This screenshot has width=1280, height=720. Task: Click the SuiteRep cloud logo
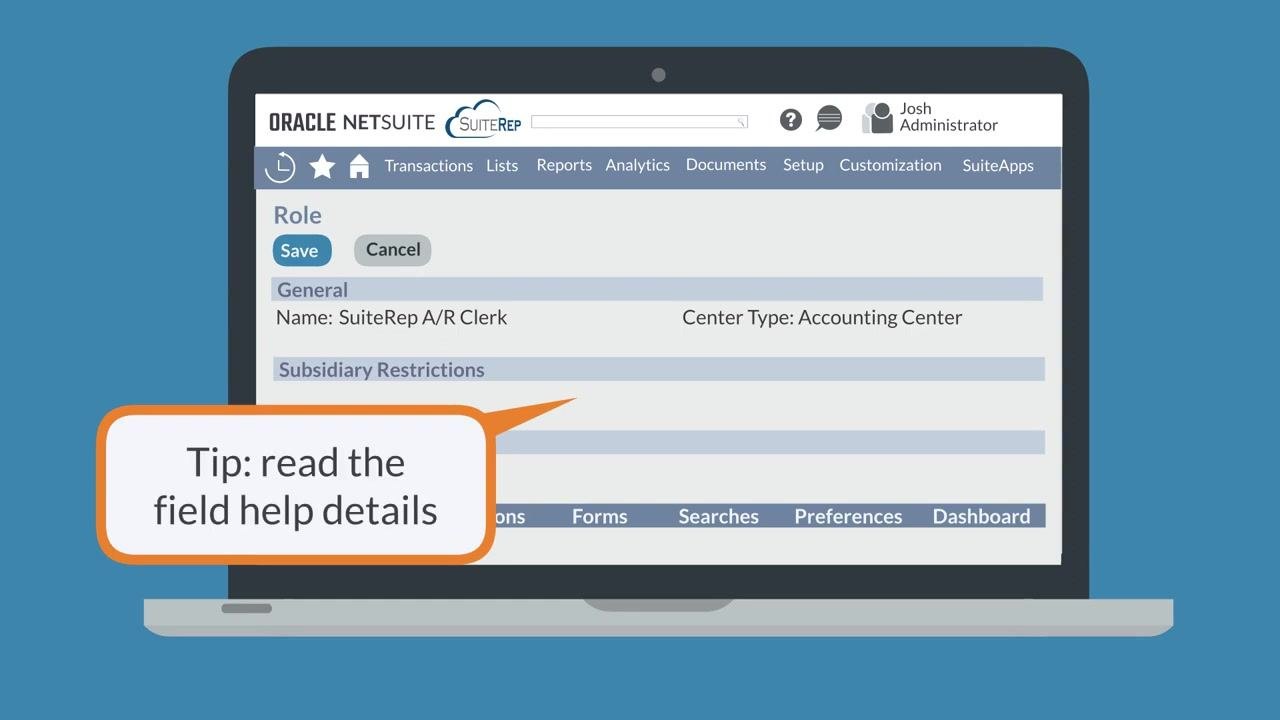pos(485,120)
